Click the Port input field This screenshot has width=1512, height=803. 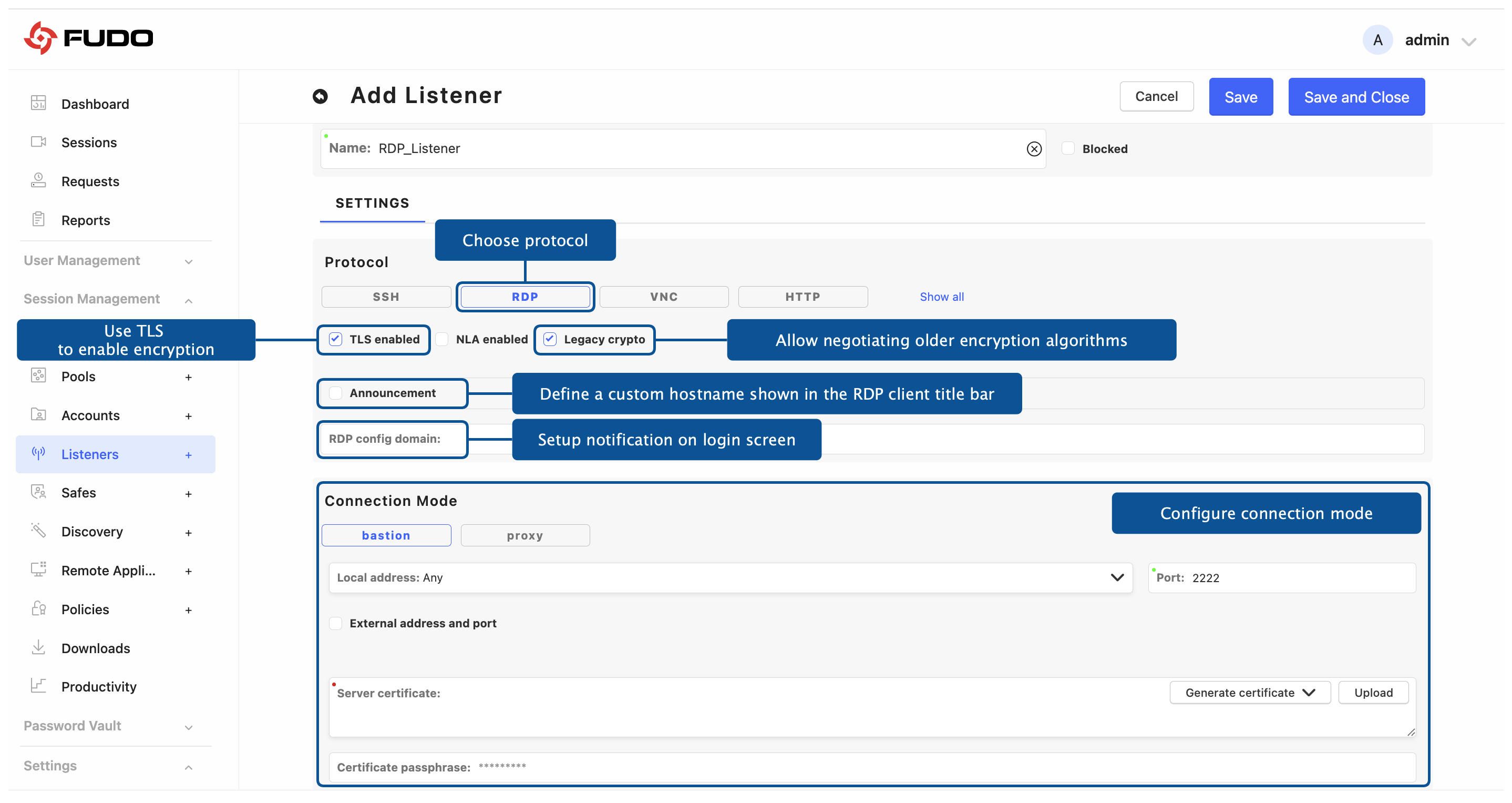point(1282,577)
